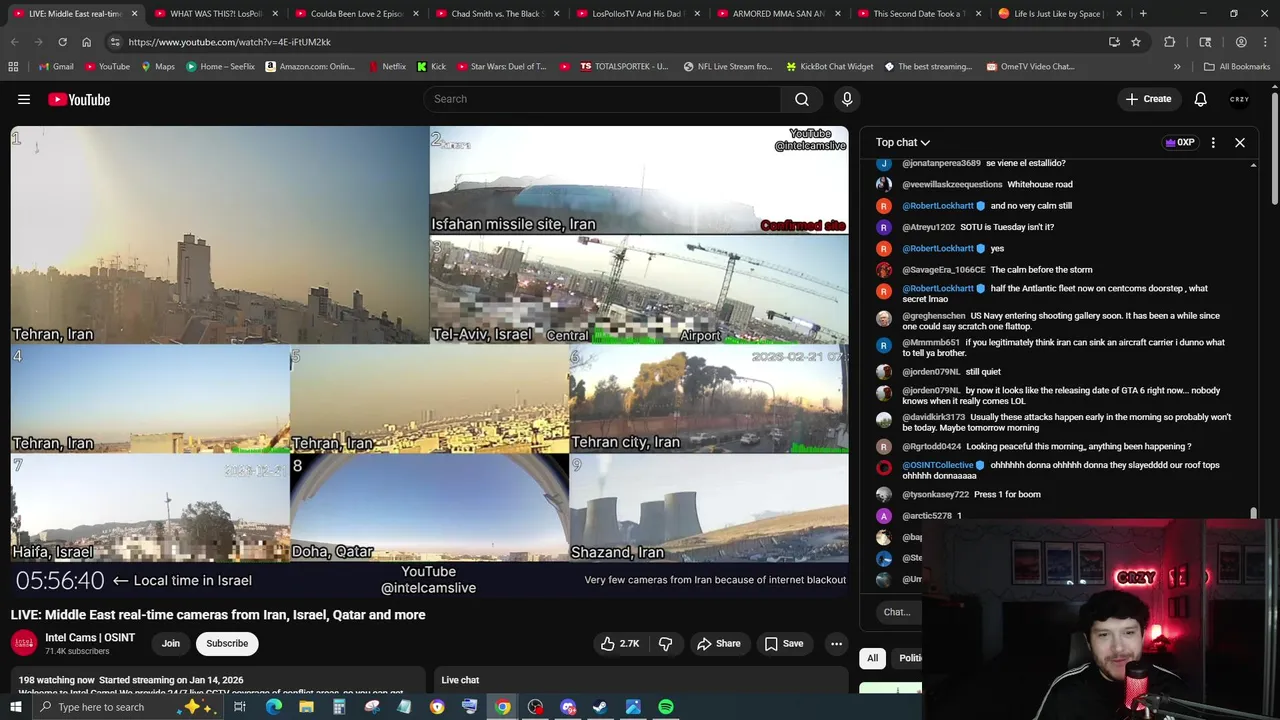Screen dimensions: 1280x720
Task: Click the Subscribe button
Action: point(227,644)
